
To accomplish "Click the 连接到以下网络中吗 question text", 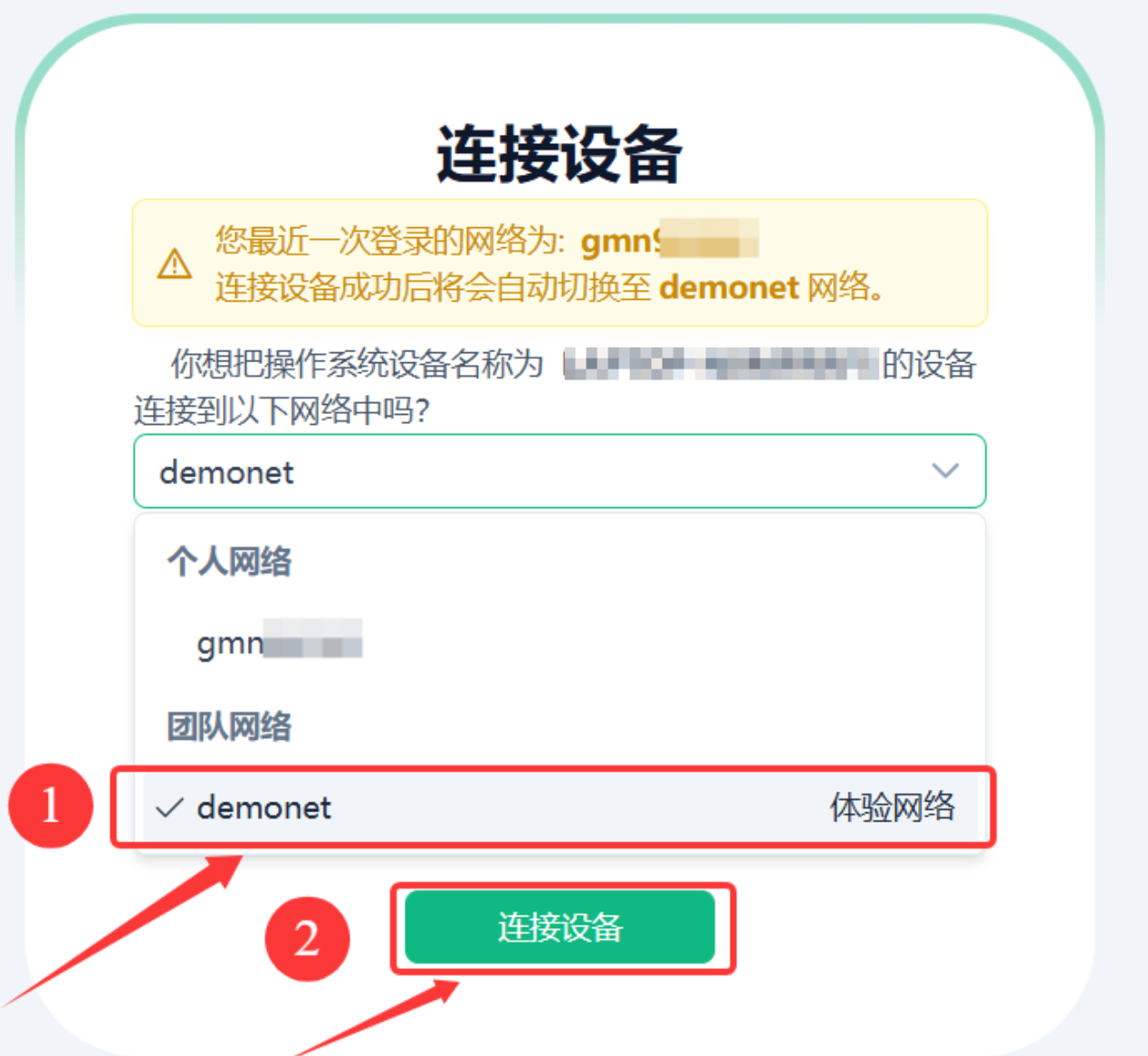I will tap(282, 410).
